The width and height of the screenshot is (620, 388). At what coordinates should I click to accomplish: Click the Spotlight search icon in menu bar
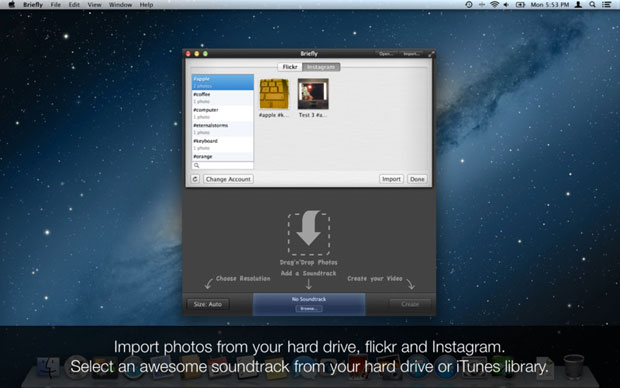(592, 5)
